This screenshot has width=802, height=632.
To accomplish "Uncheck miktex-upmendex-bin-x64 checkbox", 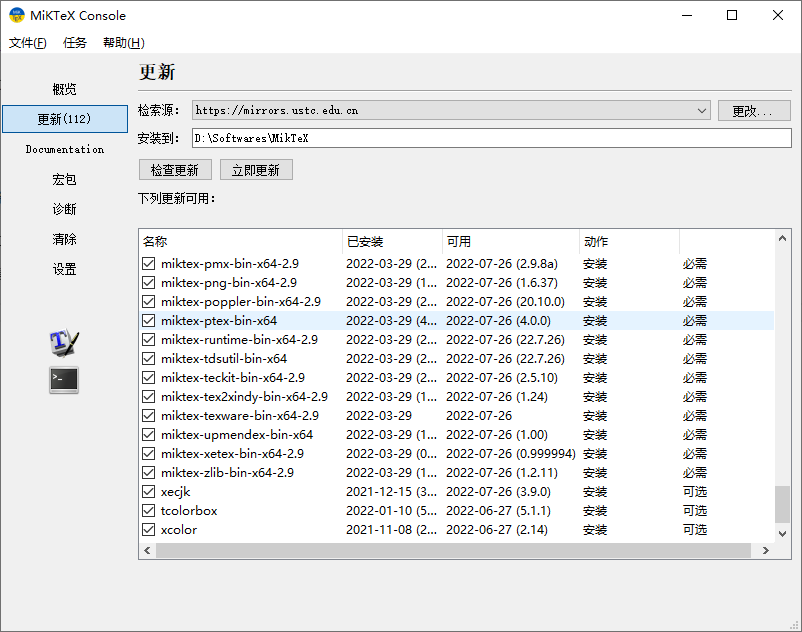I will 148,435.
